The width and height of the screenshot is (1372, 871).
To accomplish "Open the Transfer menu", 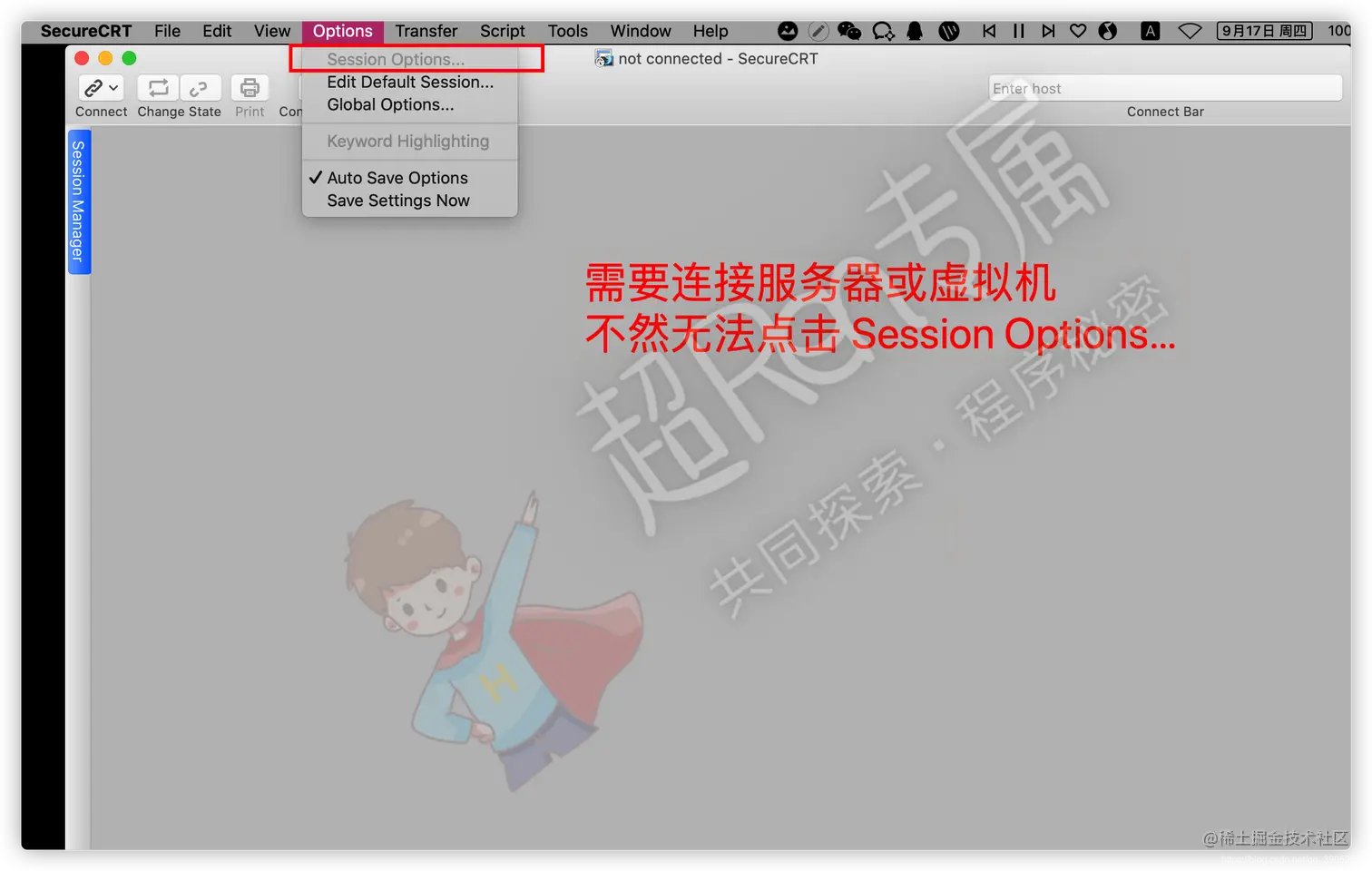I will click(x=426, y=31).
